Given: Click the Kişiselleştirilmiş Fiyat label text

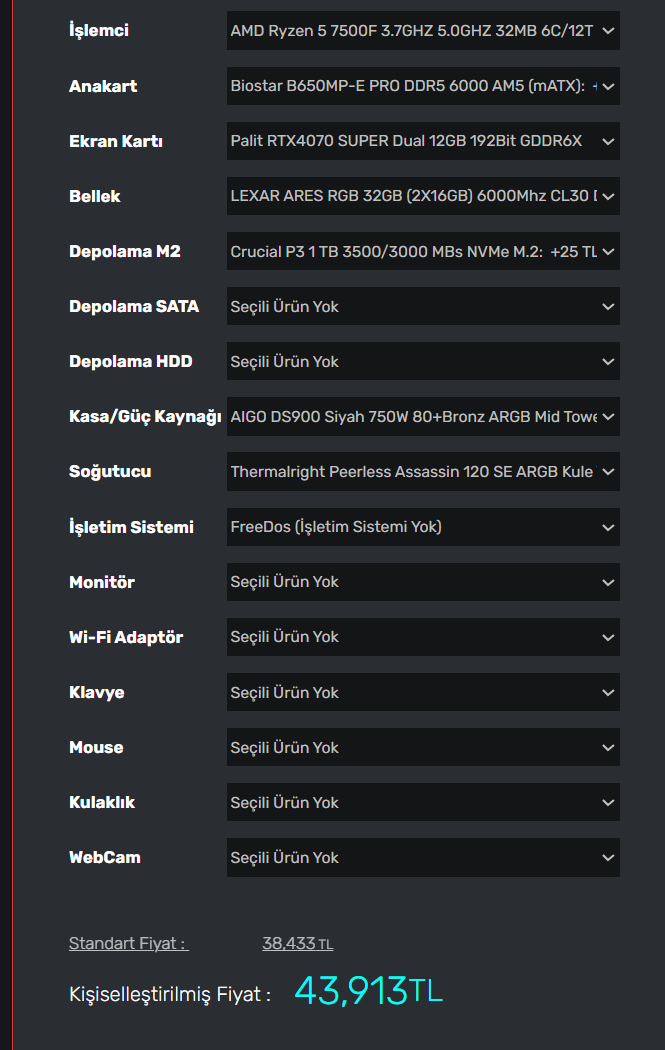Looking at the screenshot, I should point(169,995).
